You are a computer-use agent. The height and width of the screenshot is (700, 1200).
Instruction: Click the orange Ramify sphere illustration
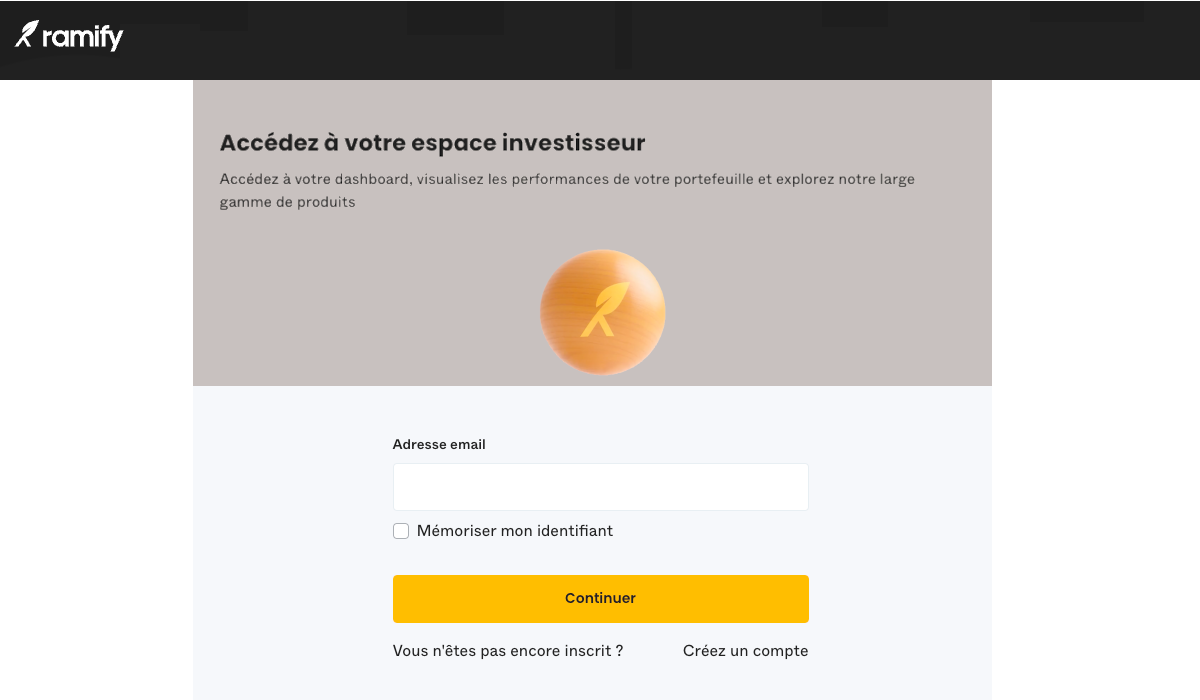coord(602,312)
